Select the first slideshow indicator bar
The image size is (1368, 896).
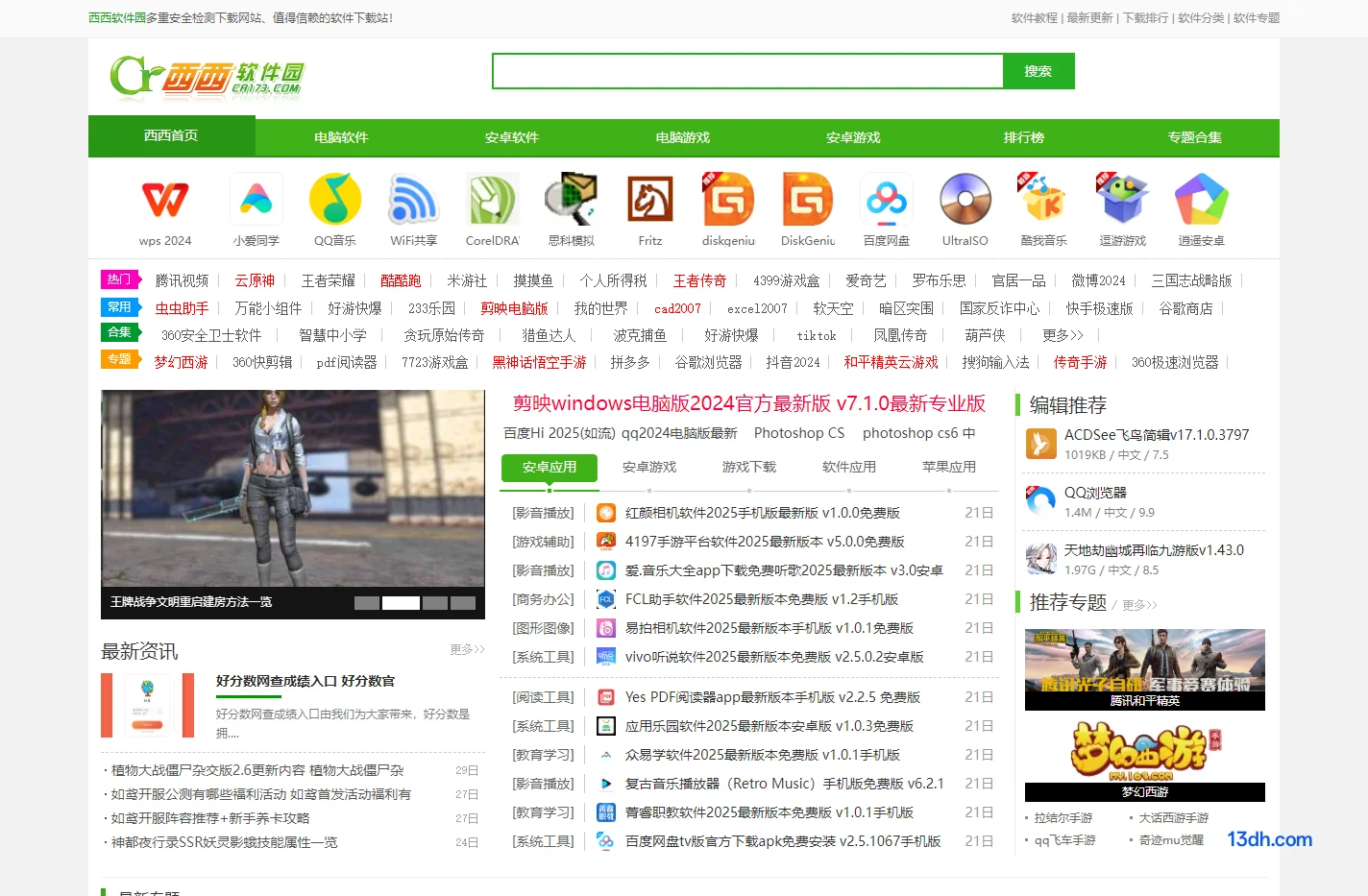[367, 603]
